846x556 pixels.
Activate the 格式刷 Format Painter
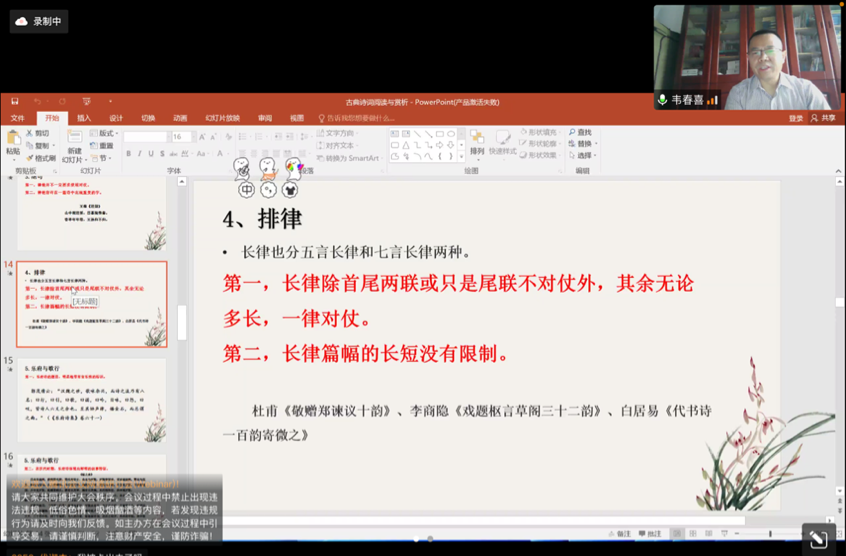coord(41,158)
